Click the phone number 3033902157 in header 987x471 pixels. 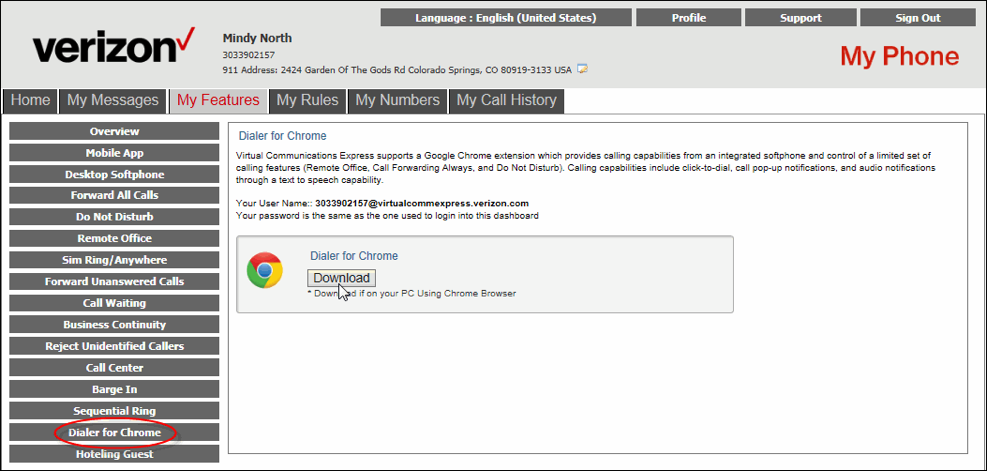[x=249, y=55]
